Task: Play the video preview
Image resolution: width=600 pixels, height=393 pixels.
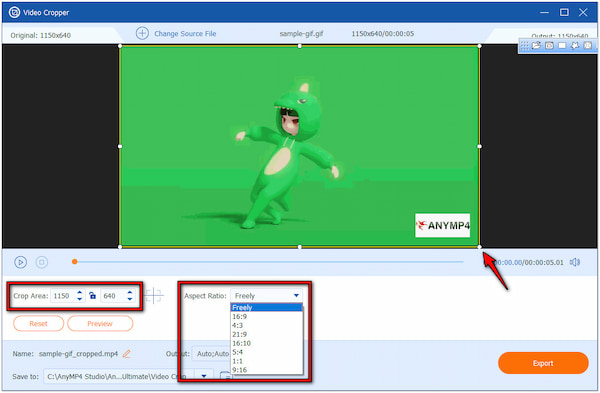Action: point(20,262)
